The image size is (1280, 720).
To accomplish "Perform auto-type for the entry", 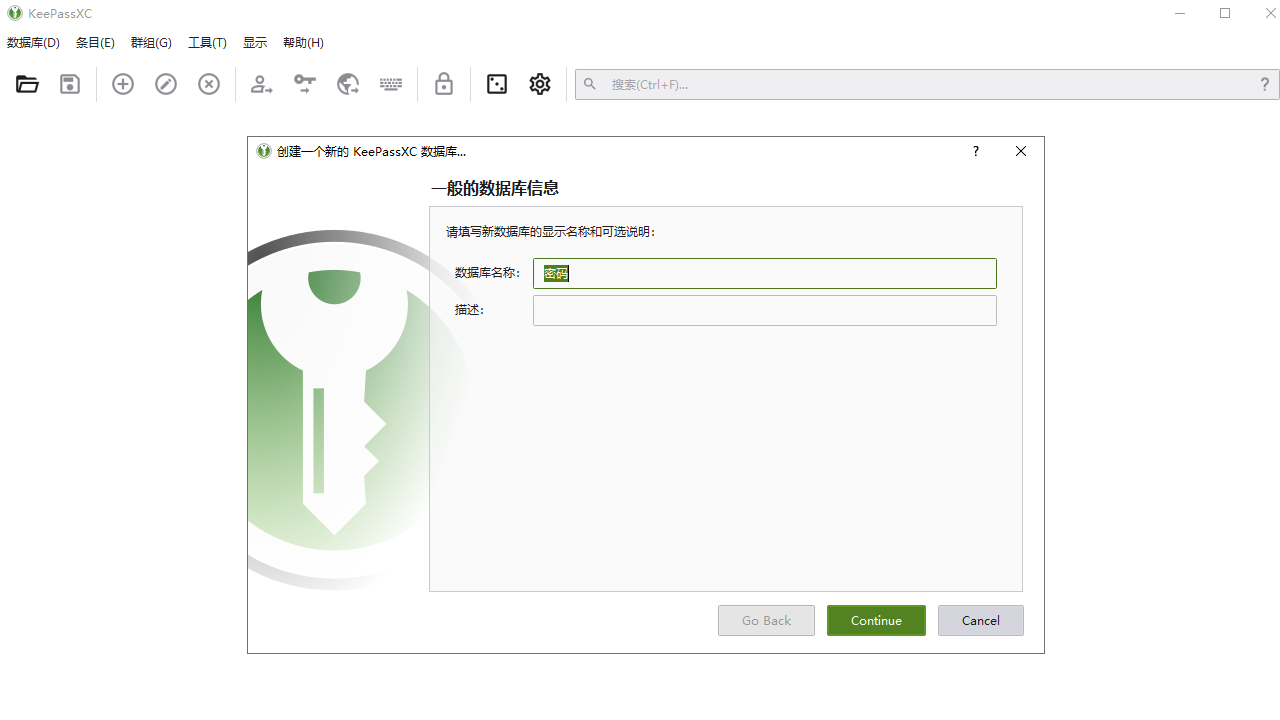I will click(391, 84).
